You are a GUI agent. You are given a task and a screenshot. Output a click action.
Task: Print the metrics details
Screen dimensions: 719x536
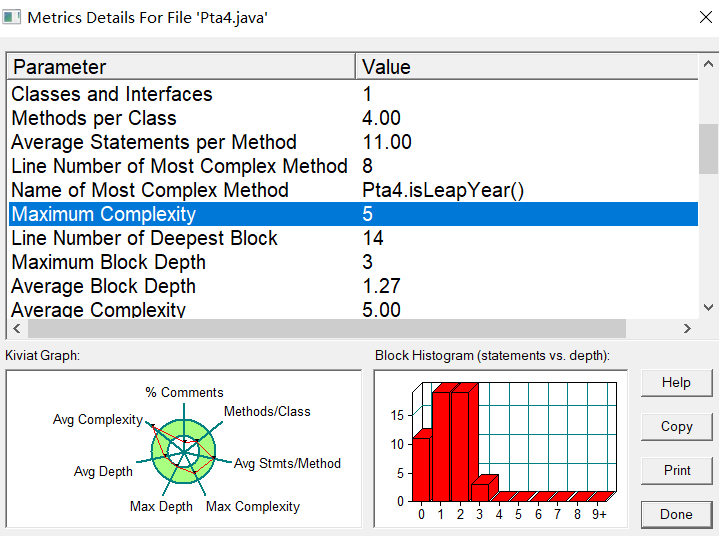[x=676, y=470]
